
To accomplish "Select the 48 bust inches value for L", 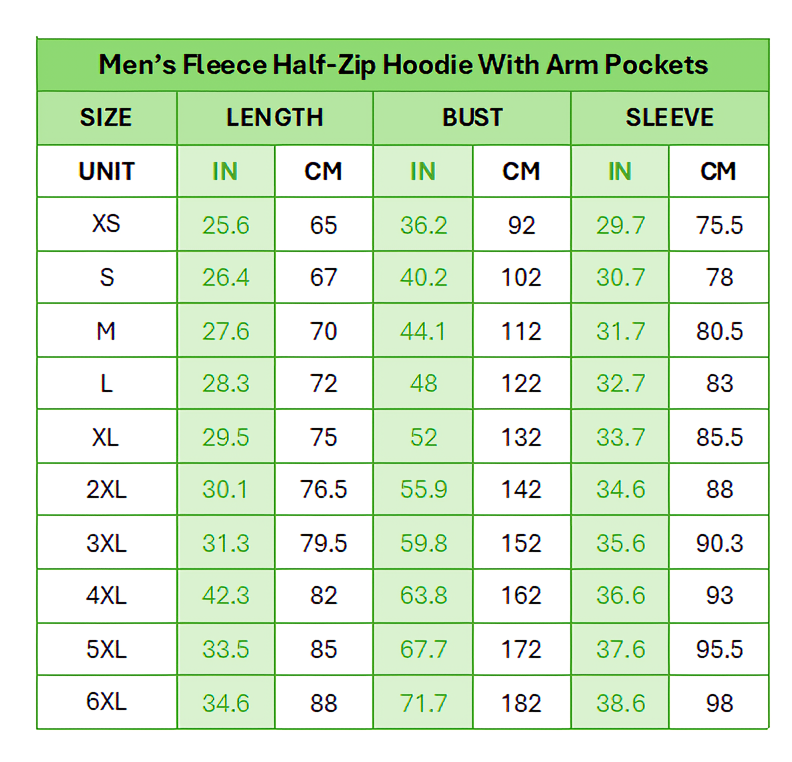I will 423,384.
